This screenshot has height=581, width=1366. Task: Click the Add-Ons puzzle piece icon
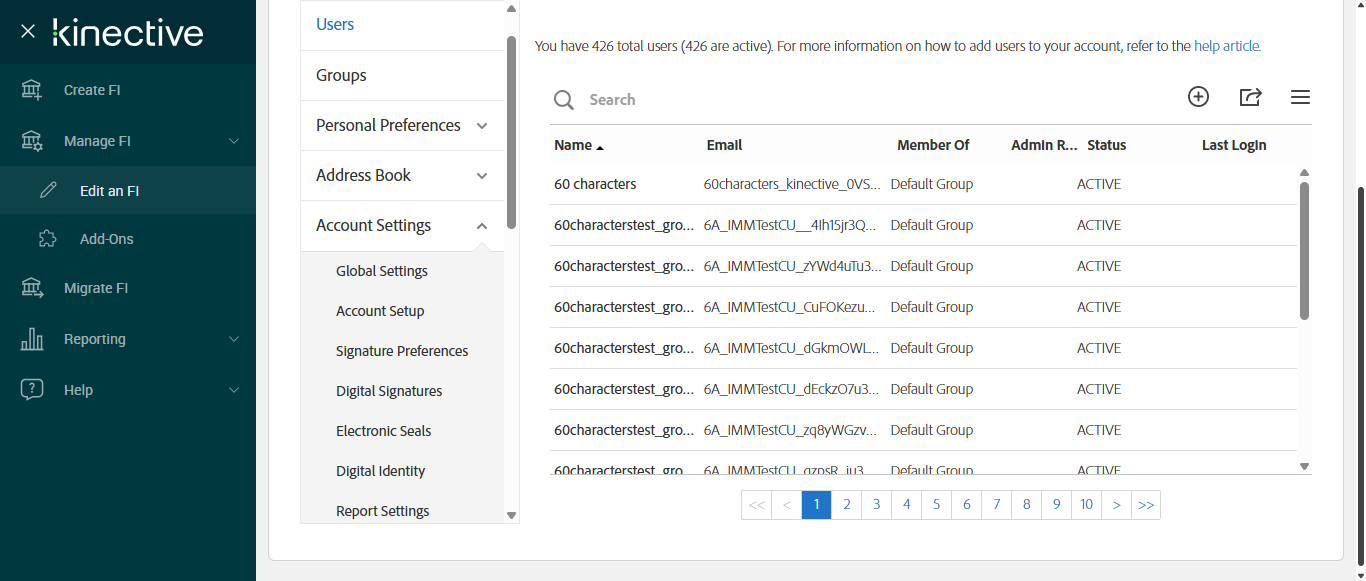tap(47, 239)
